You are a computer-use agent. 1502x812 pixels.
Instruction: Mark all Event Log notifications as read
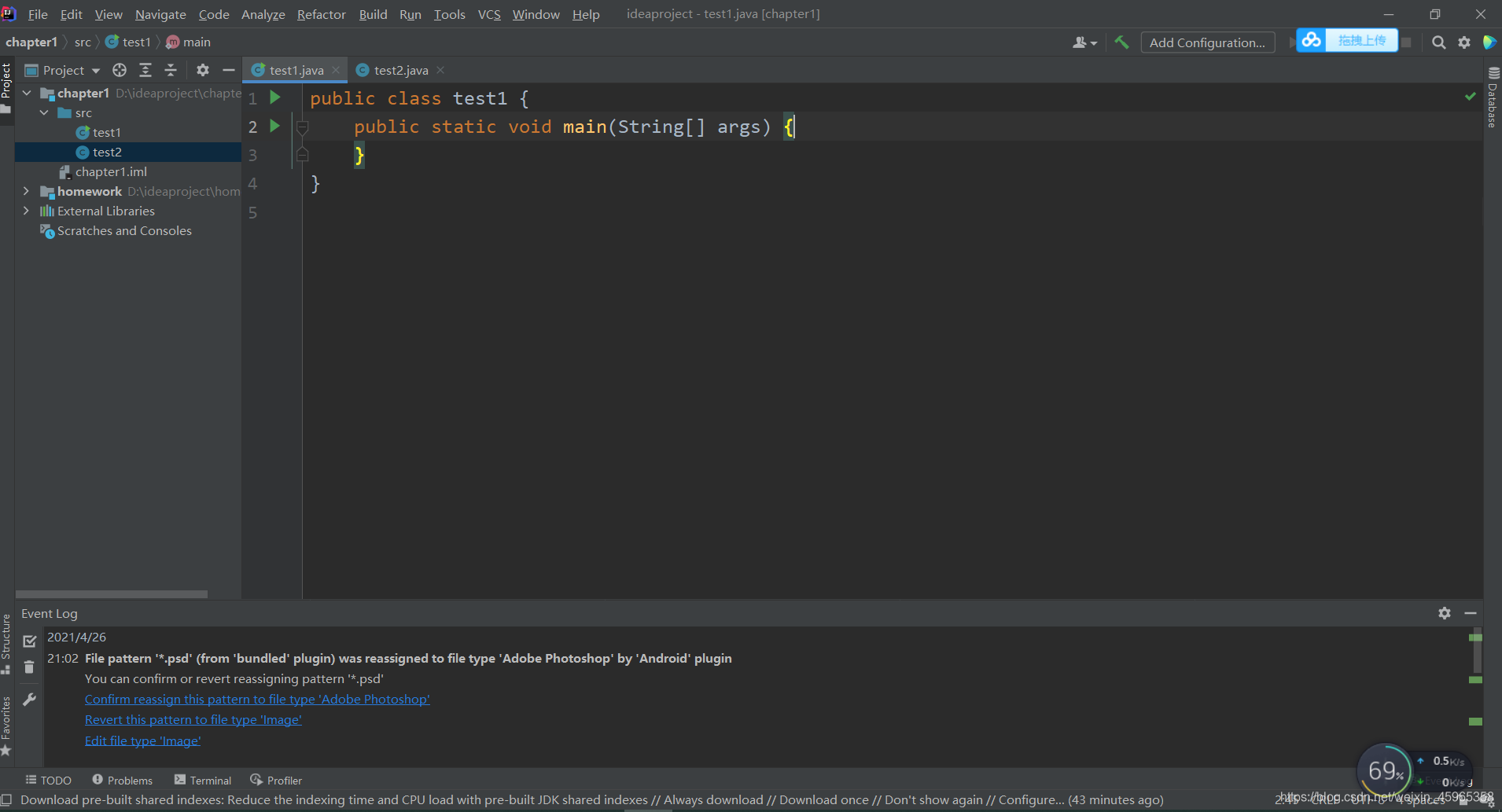pos(29,641)
